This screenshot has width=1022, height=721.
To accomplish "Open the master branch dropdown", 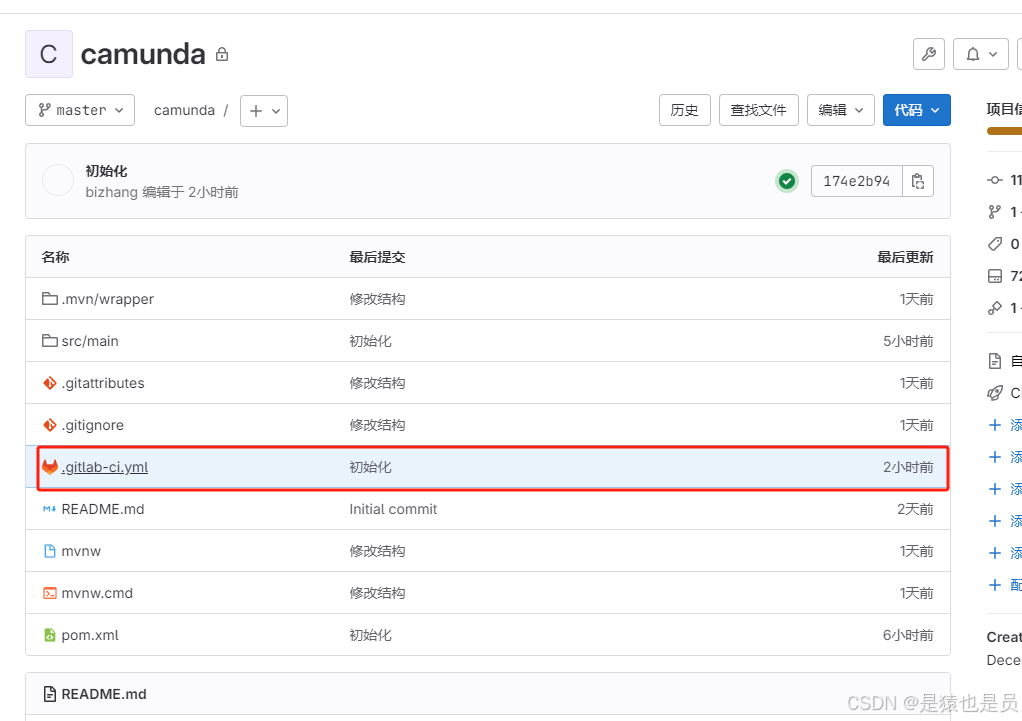I will pyautogui.click(x=79, y=110).
